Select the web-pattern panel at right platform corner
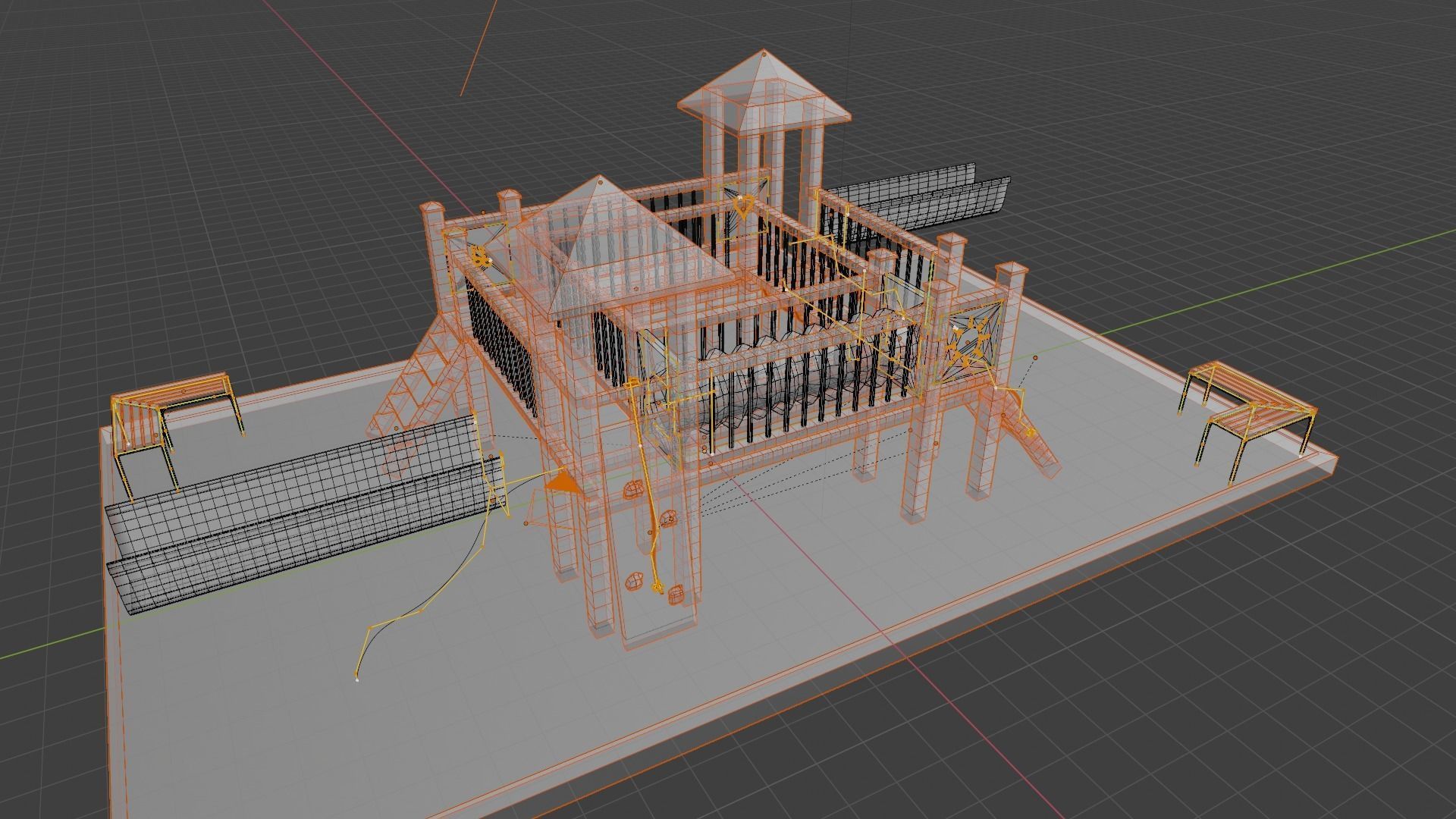Viewport: 1456px width, 819px height. point(971,341)
